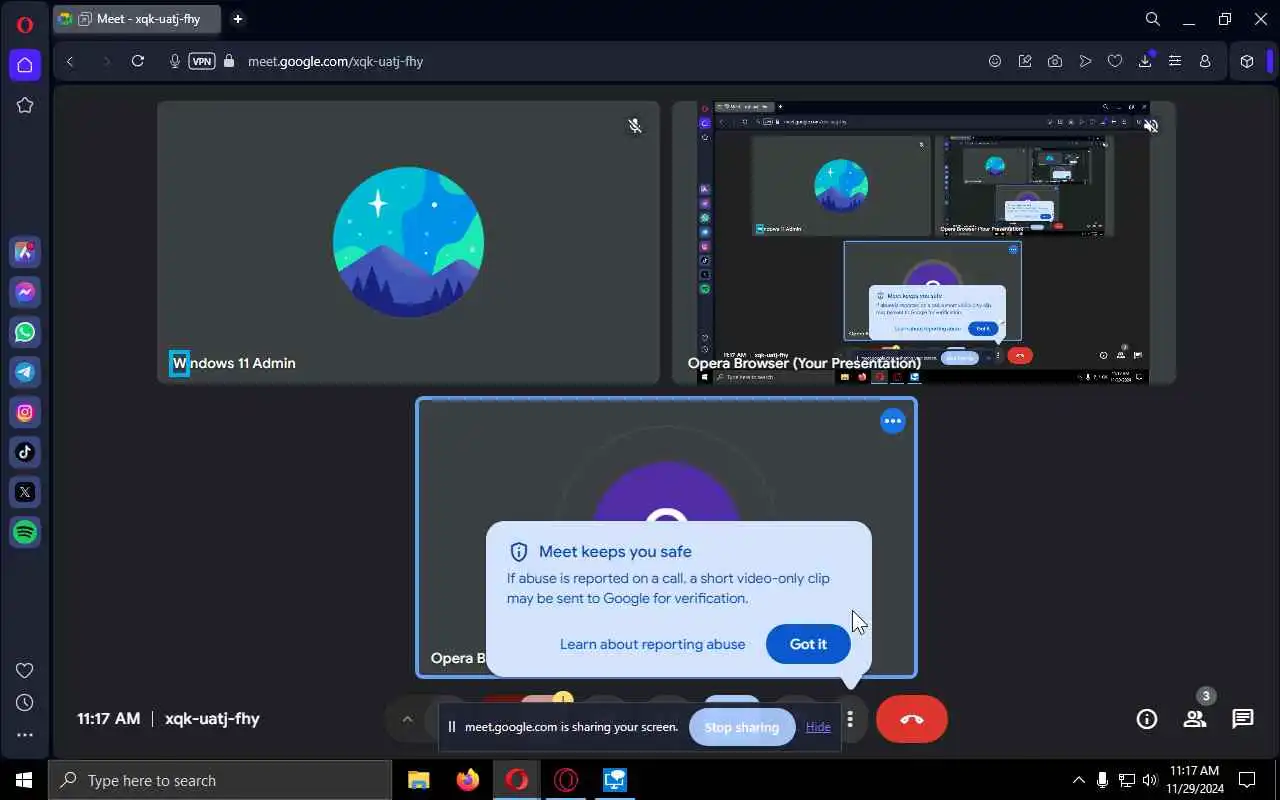Open Firefox from the taskbar
This screenshot has width=1280, height=800.
467,780
